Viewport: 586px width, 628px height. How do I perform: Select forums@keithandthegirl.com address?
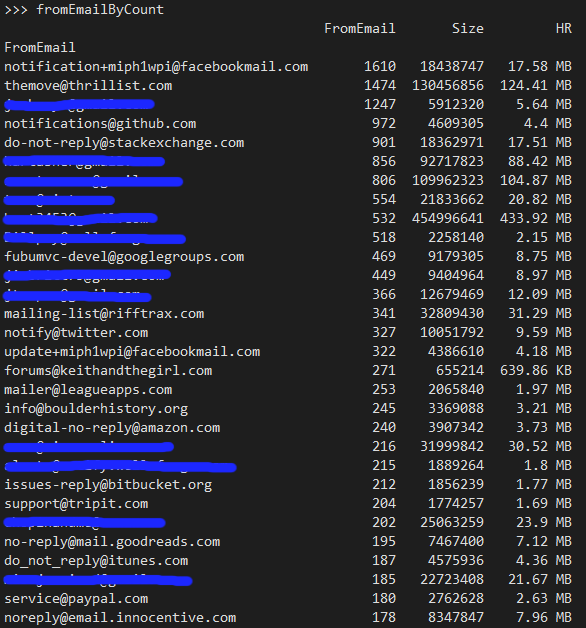tap(108, 371)
